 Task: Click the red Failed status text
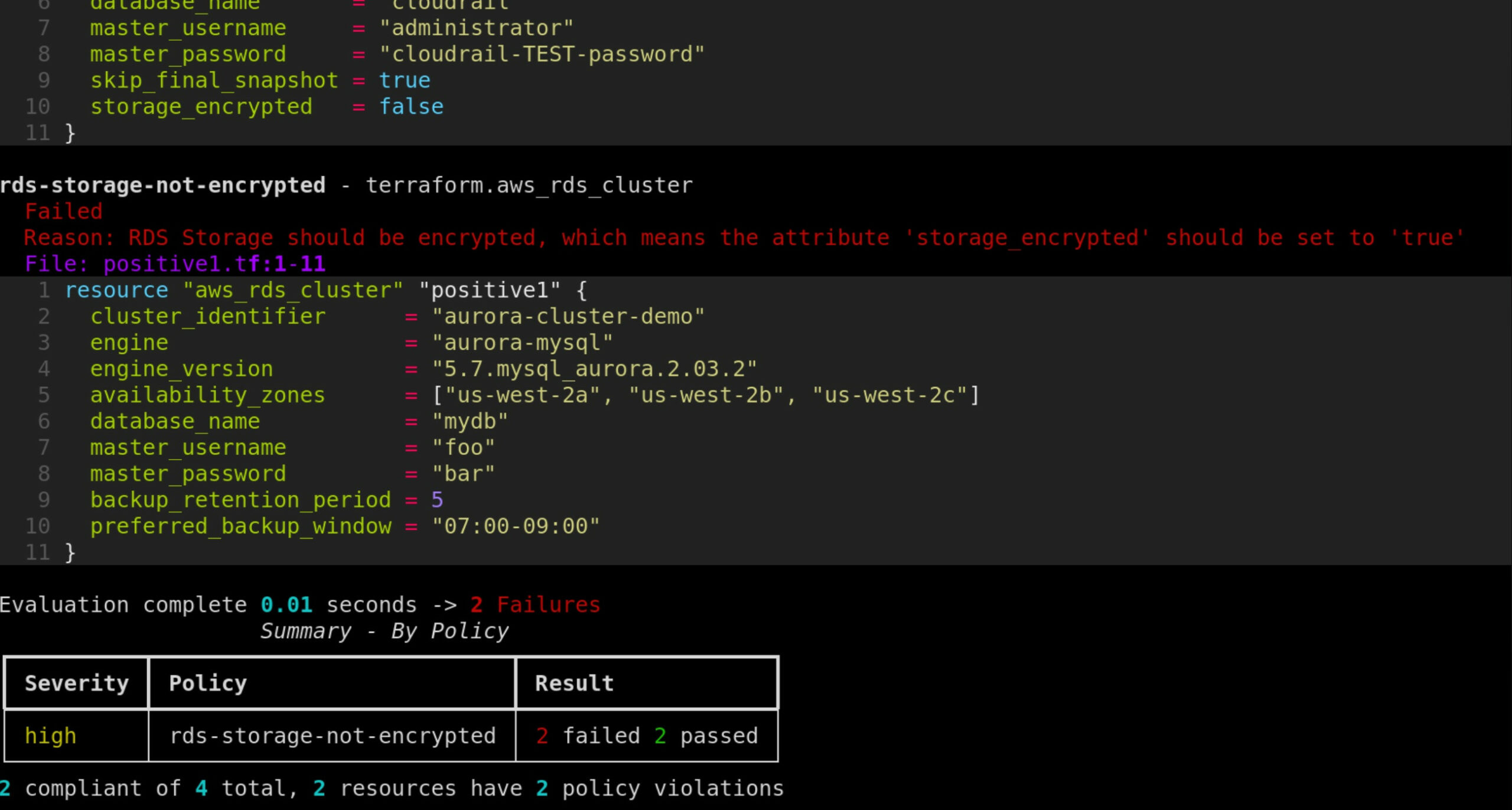64,212
